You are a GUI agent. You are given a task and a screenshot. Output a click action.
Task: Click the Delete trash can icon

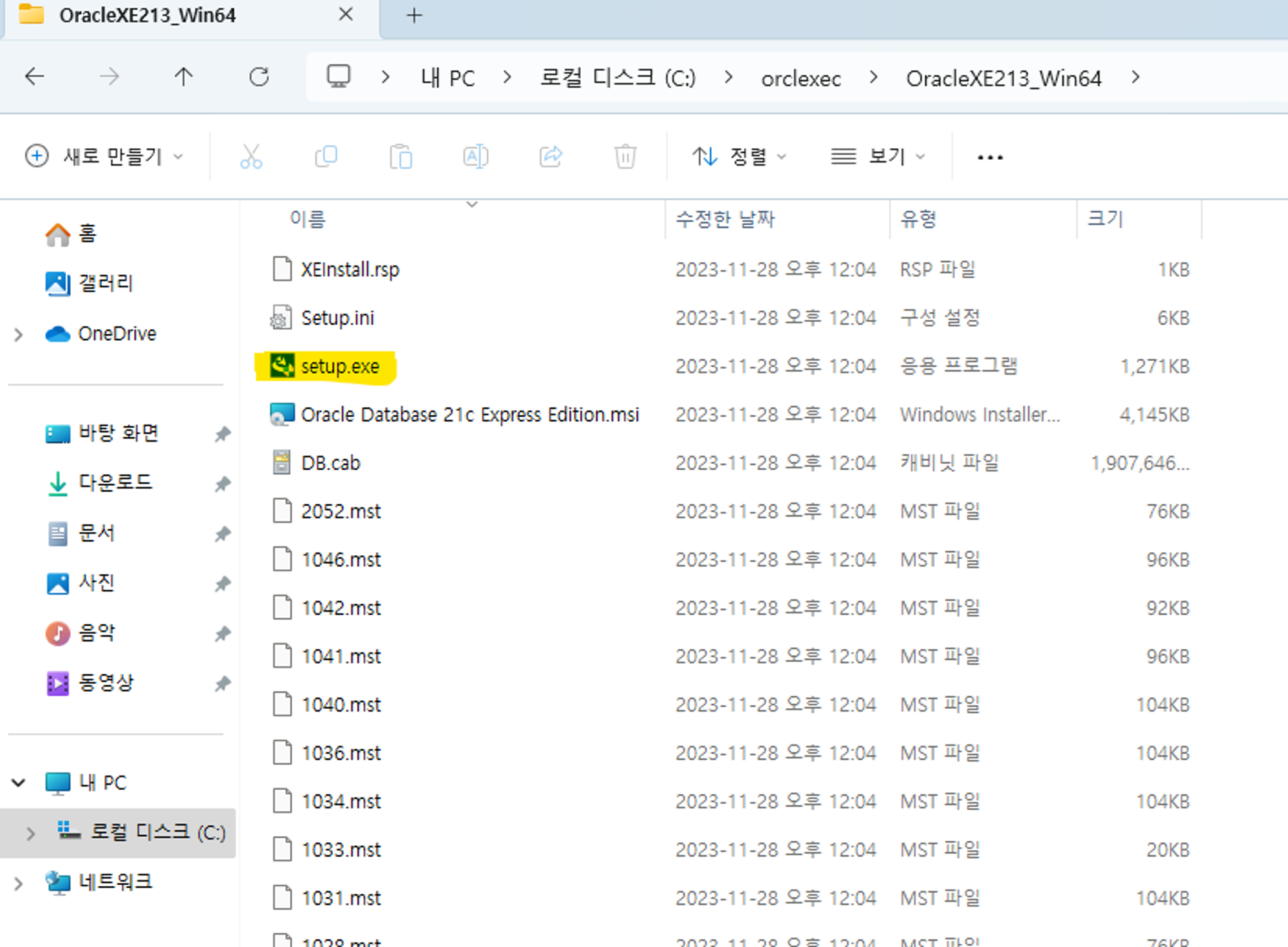coord(625,157)
